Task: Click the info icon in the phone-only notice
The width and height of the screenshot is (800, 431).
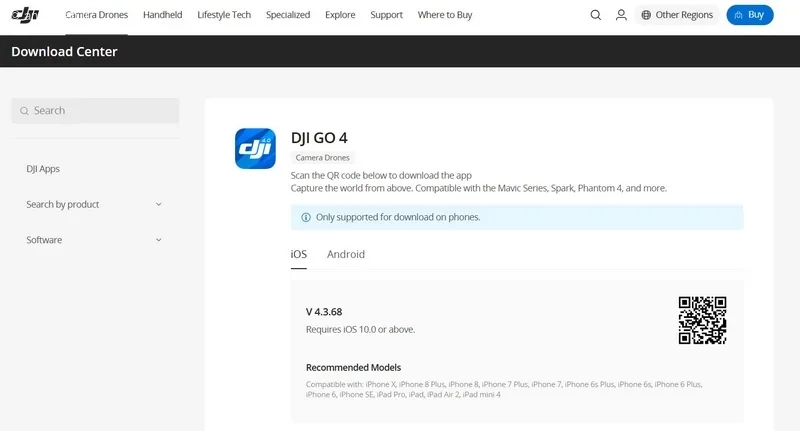Action: click(x=306, y=217)
